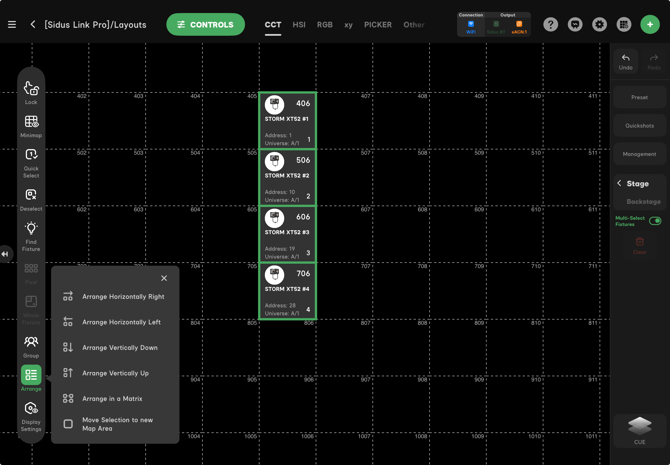The height and width of the screenshot is (465, 670).
Task: Open the help question mark icon
Action: (551, 24)
